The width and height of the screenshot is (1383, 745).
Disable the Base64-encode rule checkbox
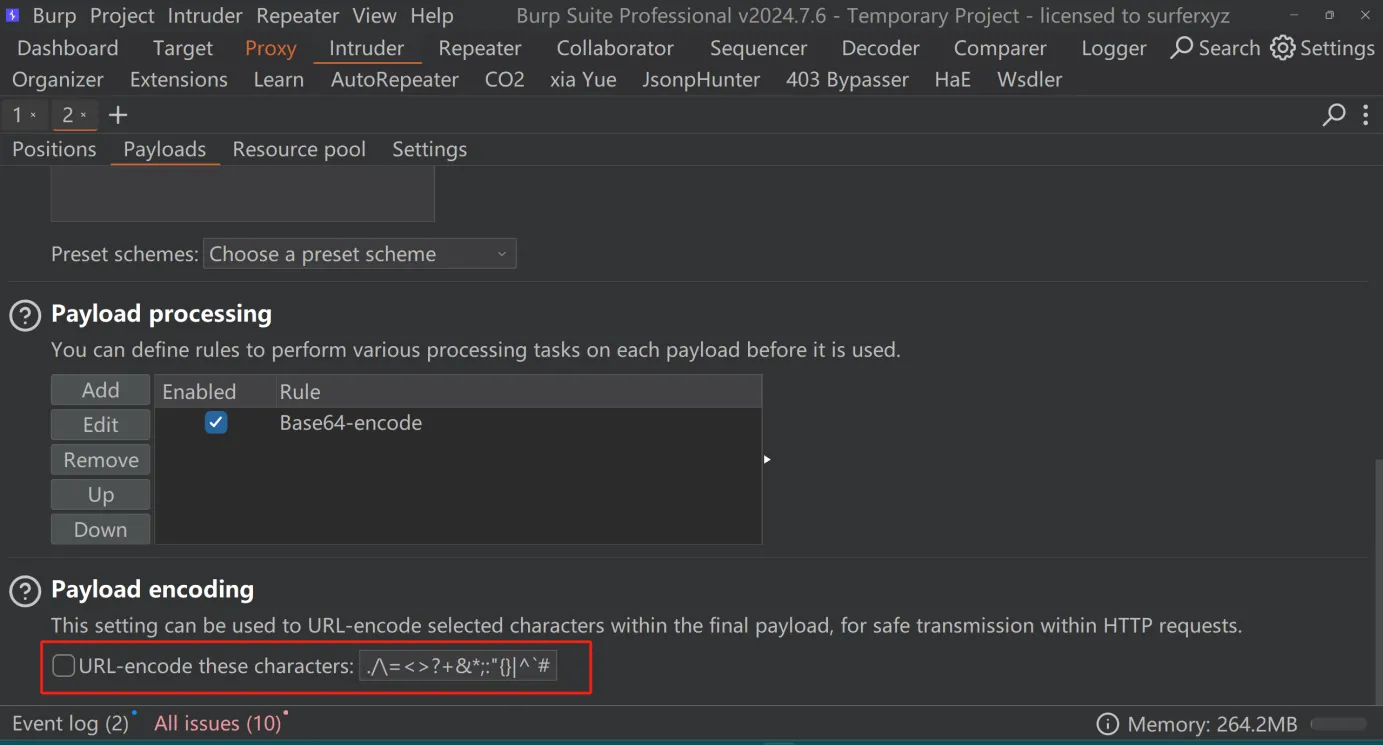point(216,423)
